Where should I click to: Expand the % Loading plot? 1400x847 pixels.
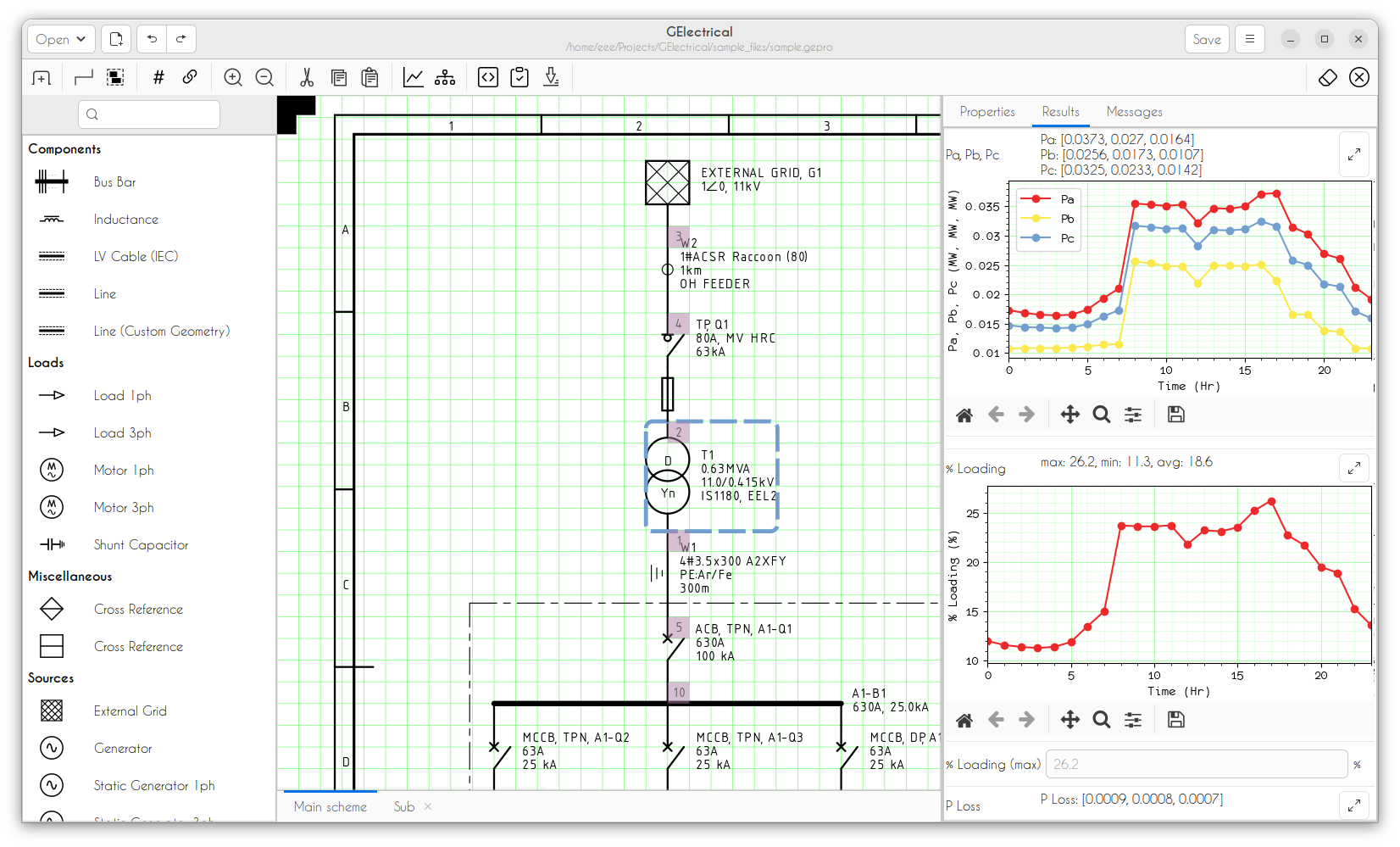click(1354, 467)
